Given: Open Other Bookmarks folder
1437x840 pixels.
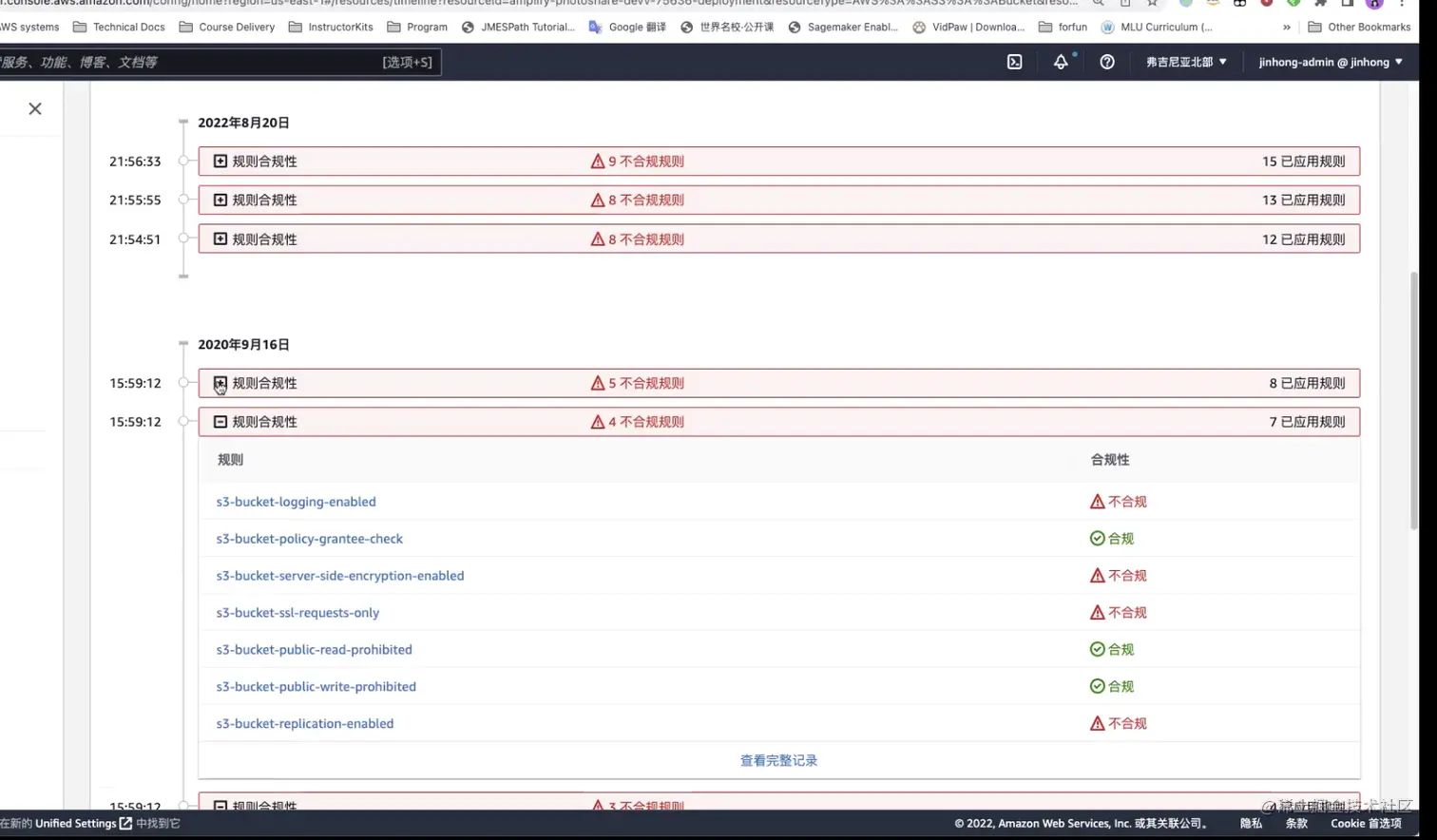Looking at the screenshot, I should [1359, 27].
